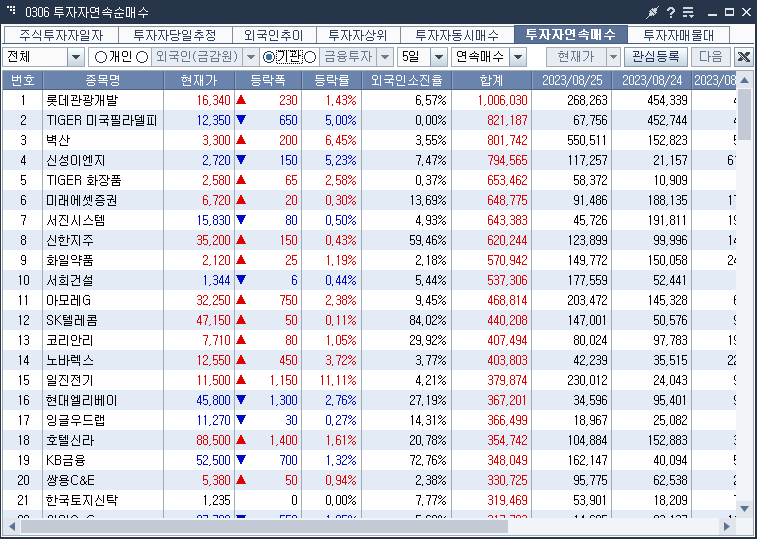This screenshot has width=757, height=539.
Task: Click the pin window icon in title bar
Action: pos(653,12)
